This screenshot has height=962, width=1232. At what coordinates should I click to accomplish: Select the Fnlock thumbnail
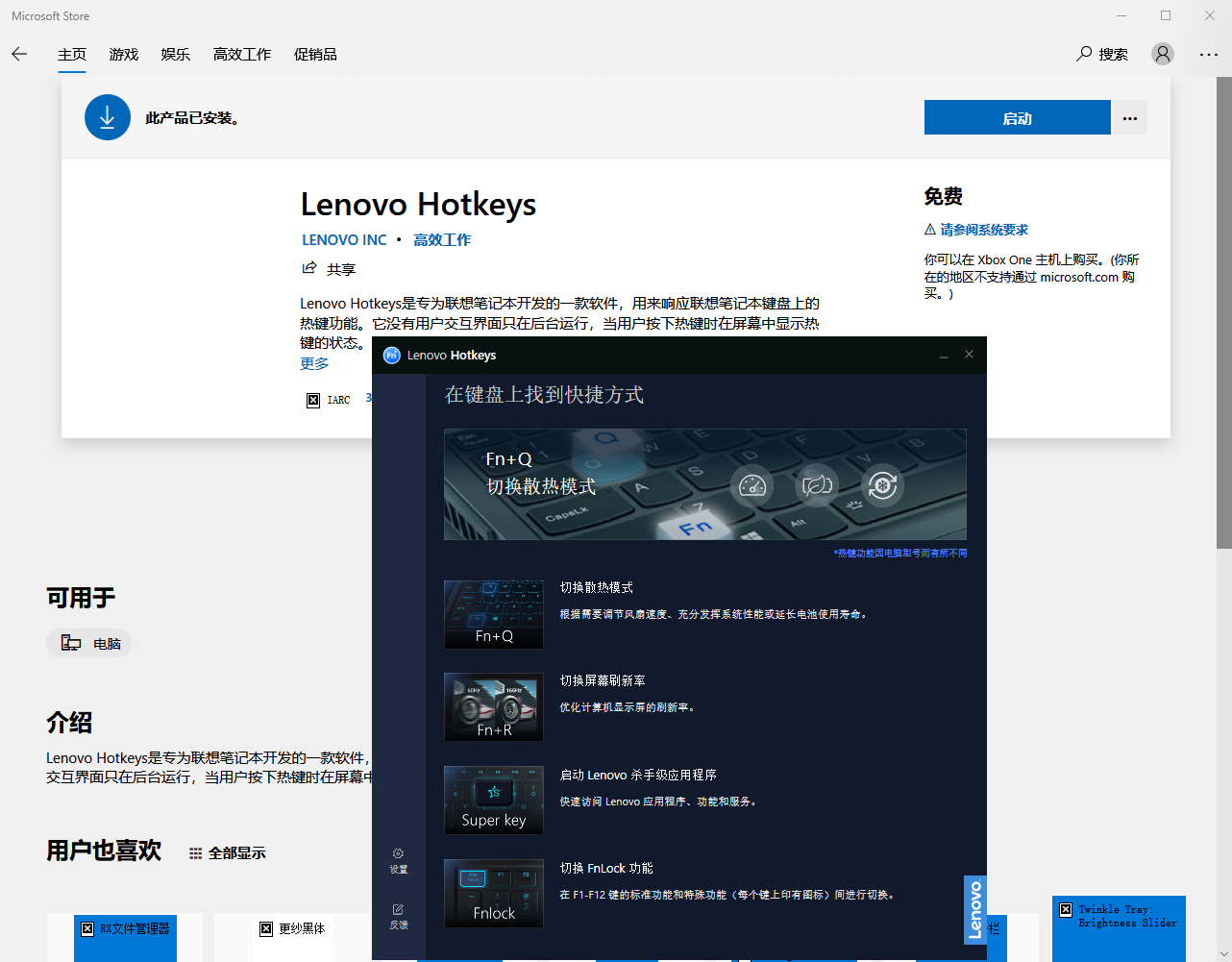(x=494, y=894)
